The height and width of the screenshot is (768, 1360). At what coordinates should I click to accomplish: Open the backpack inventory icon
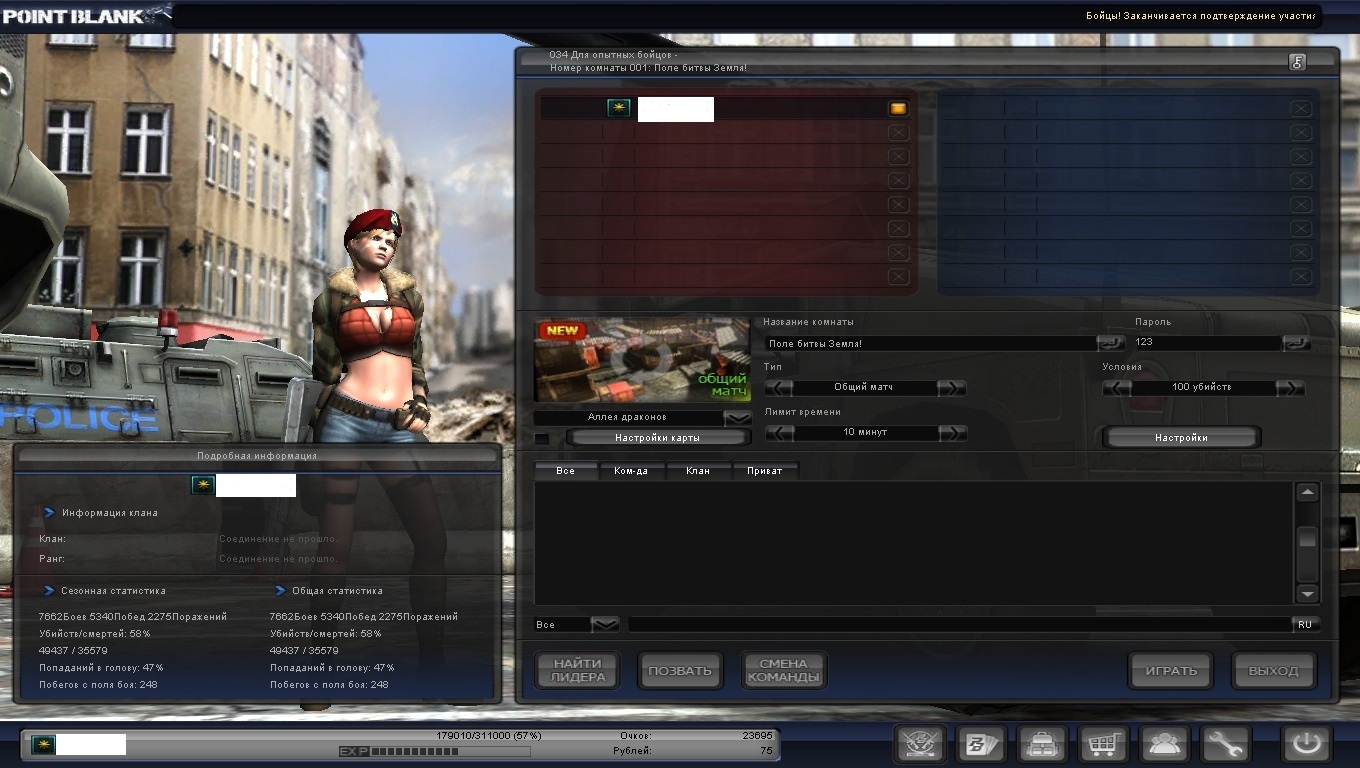(1041, 744)
